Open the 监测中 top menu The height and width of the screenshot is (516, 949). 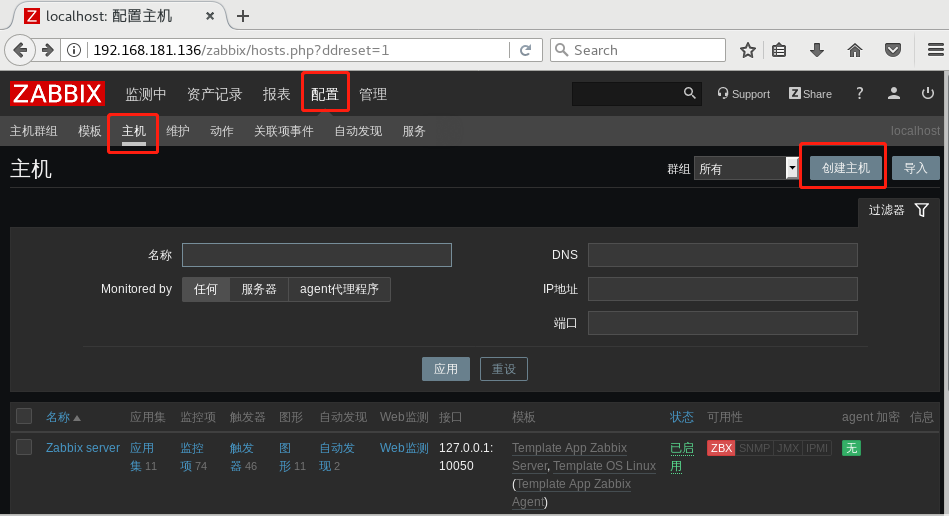pos(145,94)
